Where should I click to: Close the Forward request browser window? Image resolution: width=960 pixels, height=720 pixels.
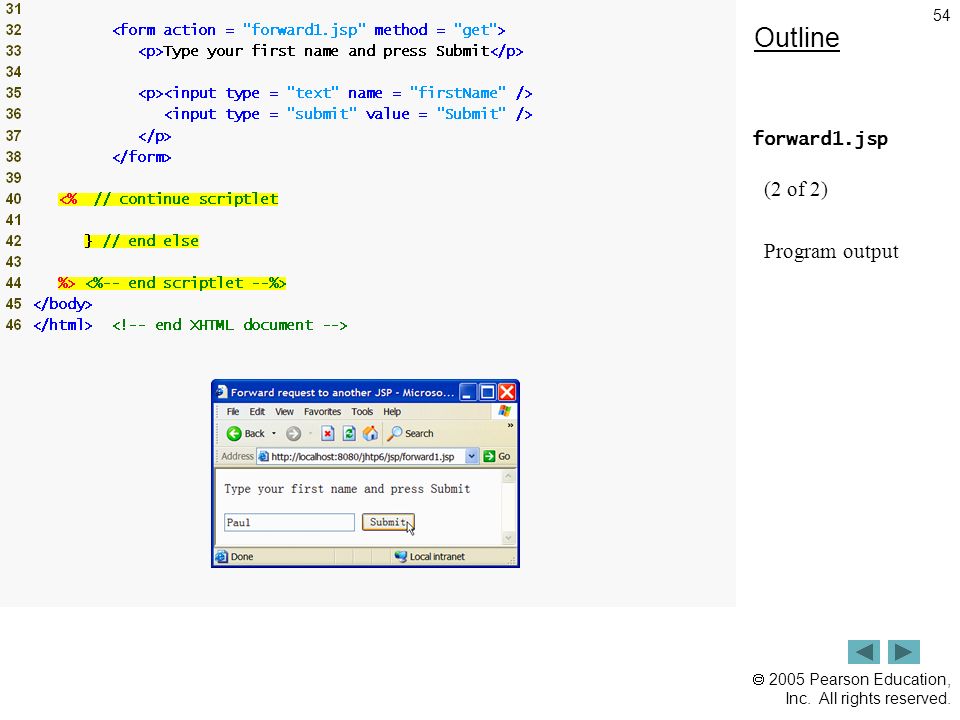[x=507, y=392]
